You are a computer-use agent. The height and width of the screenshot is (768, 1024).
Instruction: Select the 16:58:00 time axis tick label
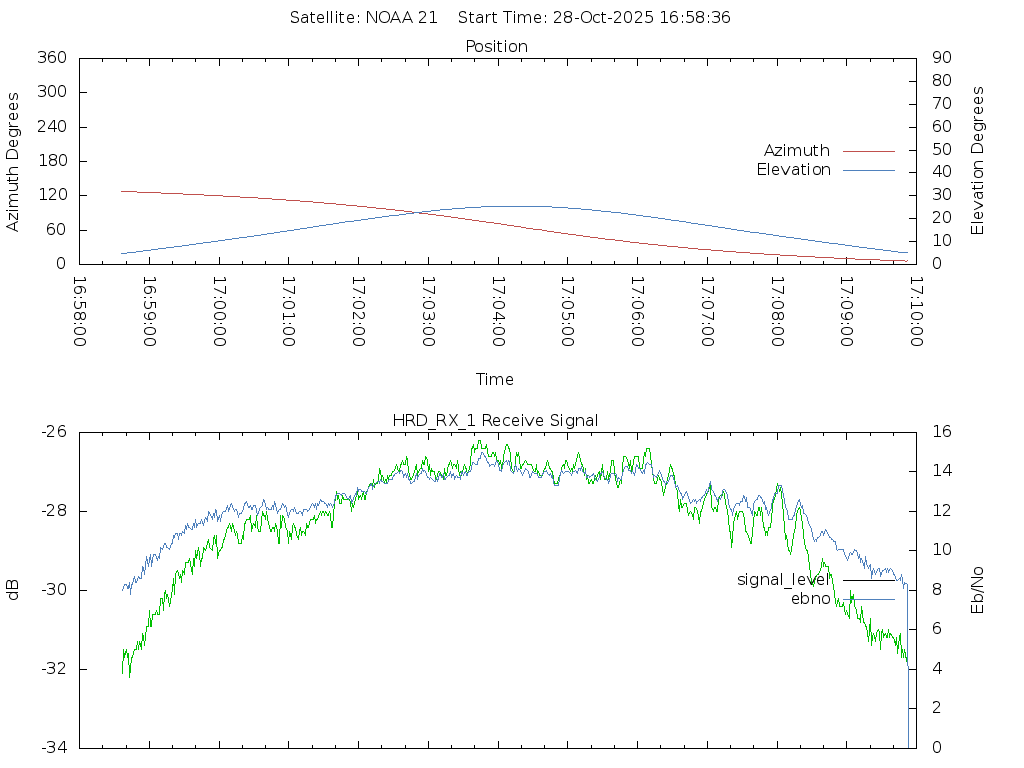79,311
